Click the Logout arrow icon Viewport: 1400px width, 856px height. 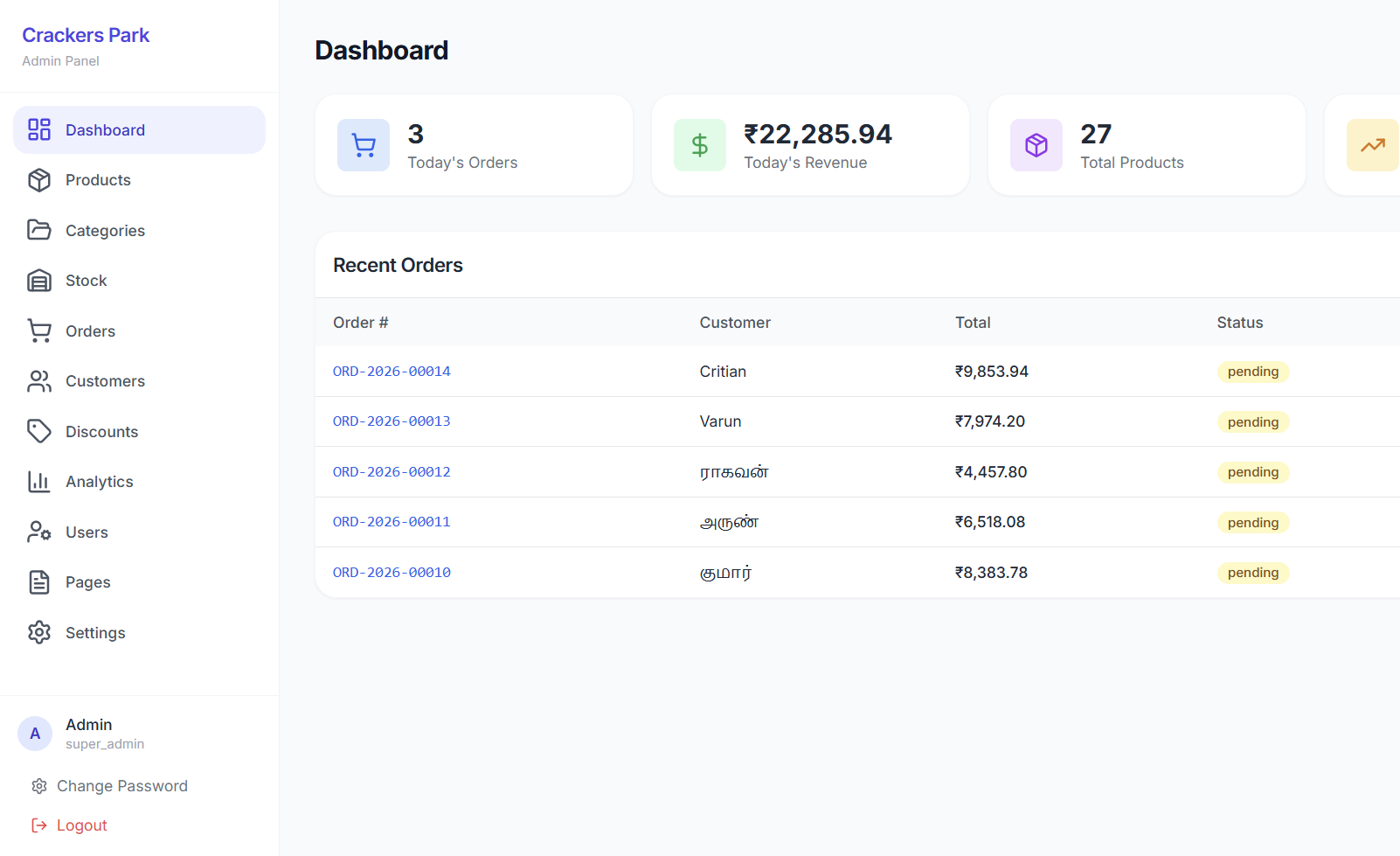(x=39, y=825)
